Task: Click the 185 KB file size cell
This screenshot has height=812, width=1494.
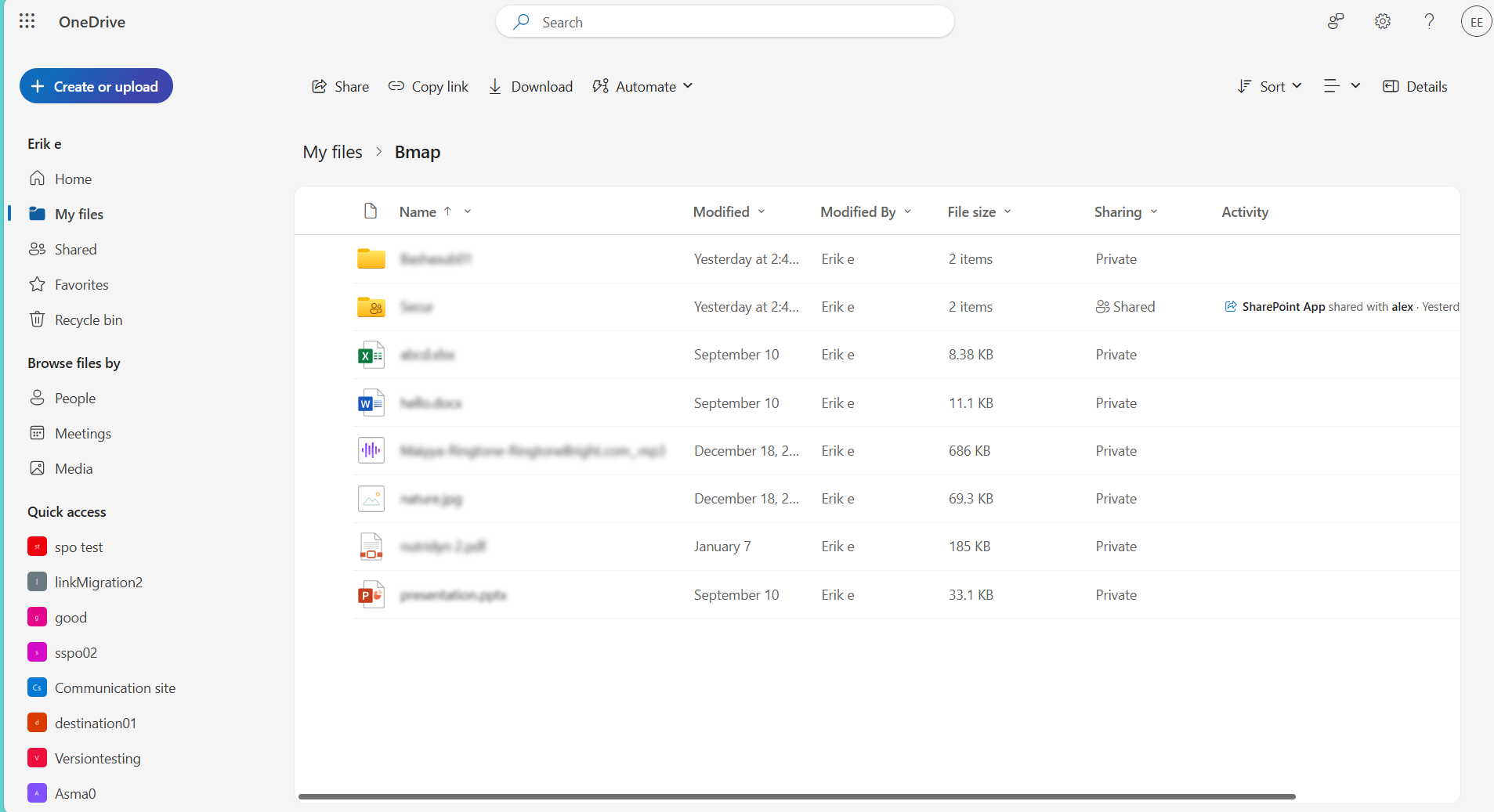Action: click(x=969, y=547)
